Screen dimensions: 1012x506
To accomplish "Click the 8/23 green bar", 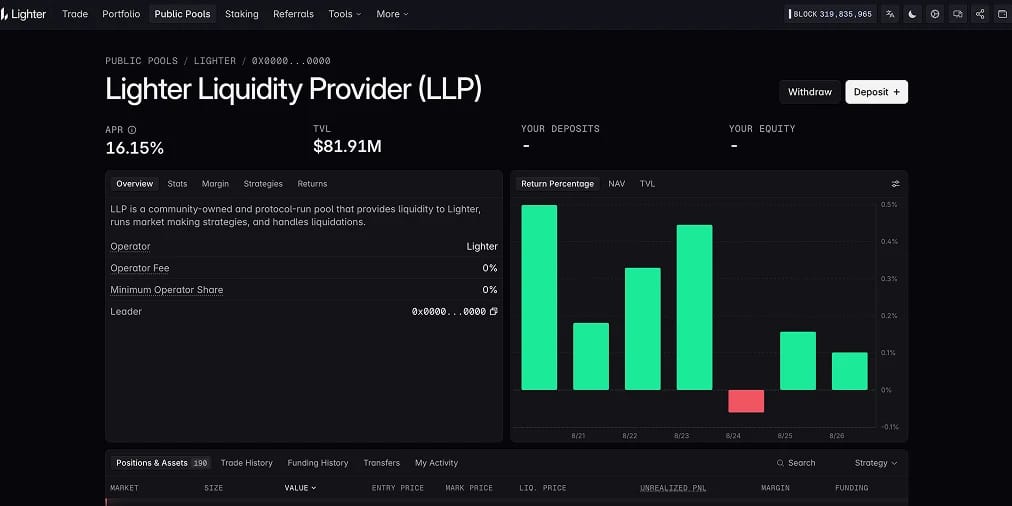I will [694, 307].
